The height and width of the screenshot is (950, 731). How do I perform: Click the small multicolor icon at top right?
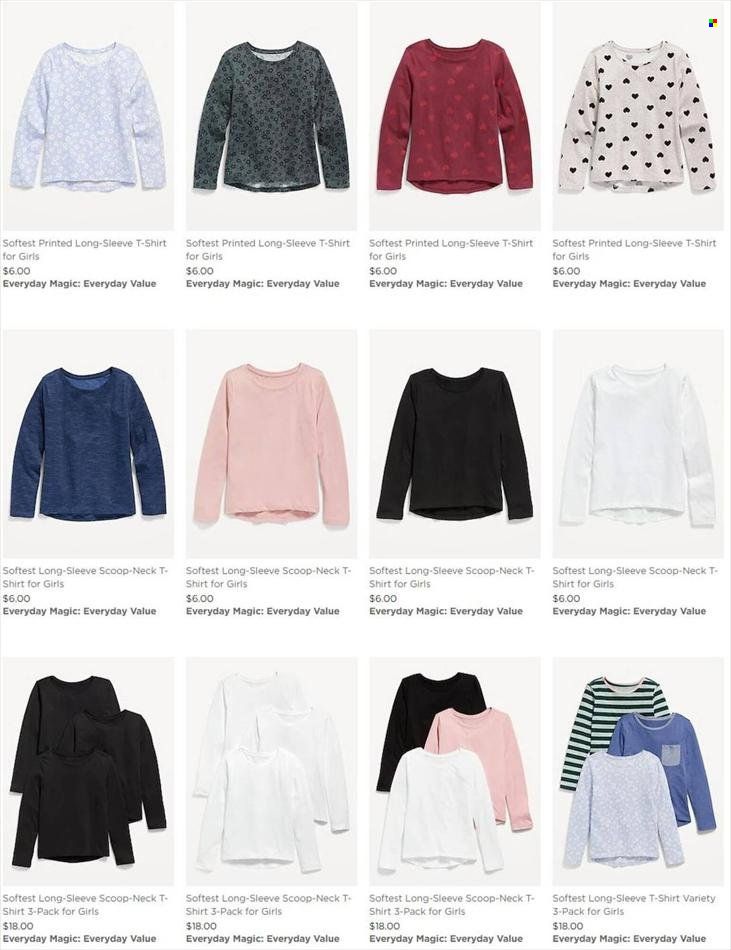(713, 23)
